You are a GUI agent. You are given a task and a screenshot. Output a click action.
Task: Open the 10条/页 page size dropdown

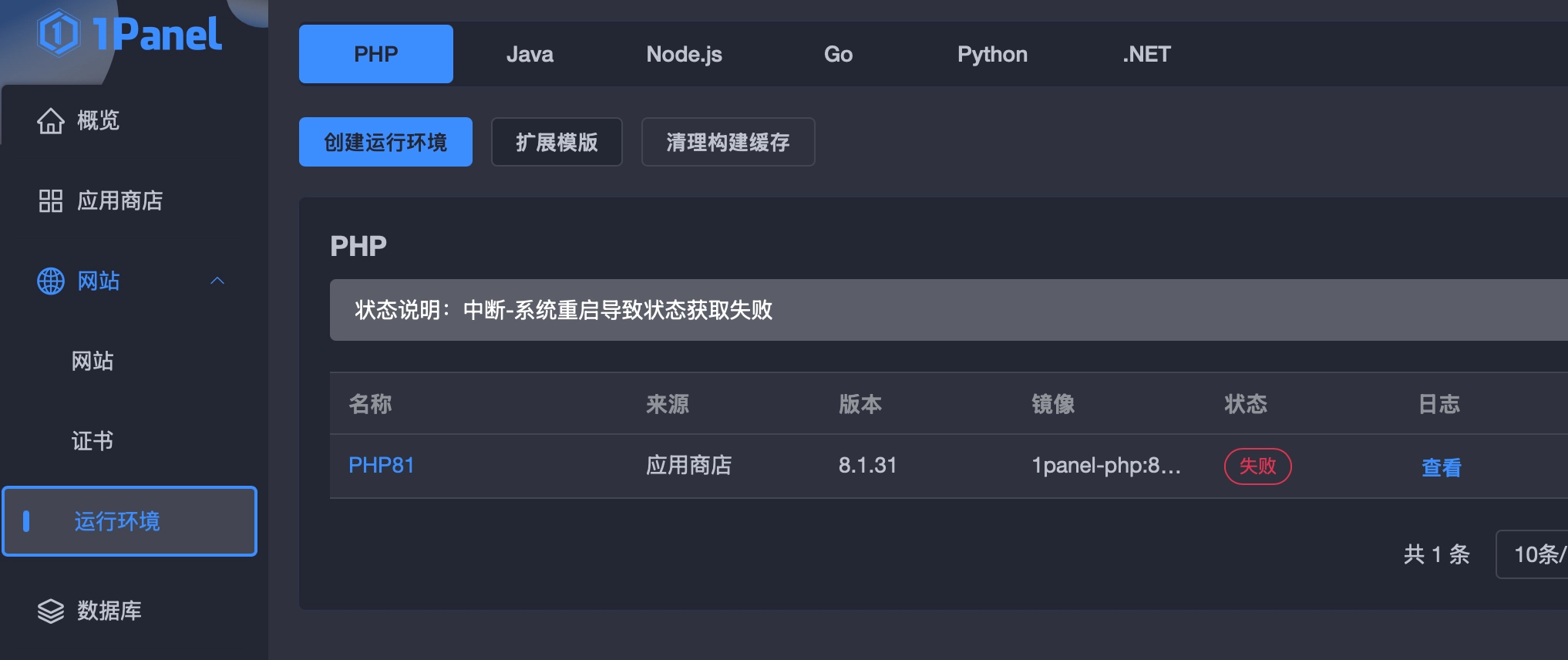[x=1537, y=554]
